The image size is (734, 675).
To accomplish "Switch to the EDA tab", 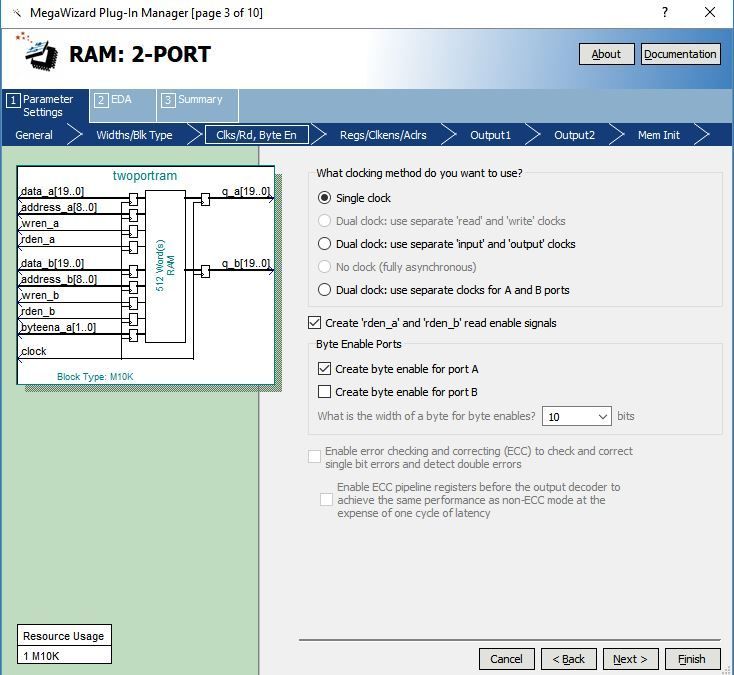I will (122, 106).
